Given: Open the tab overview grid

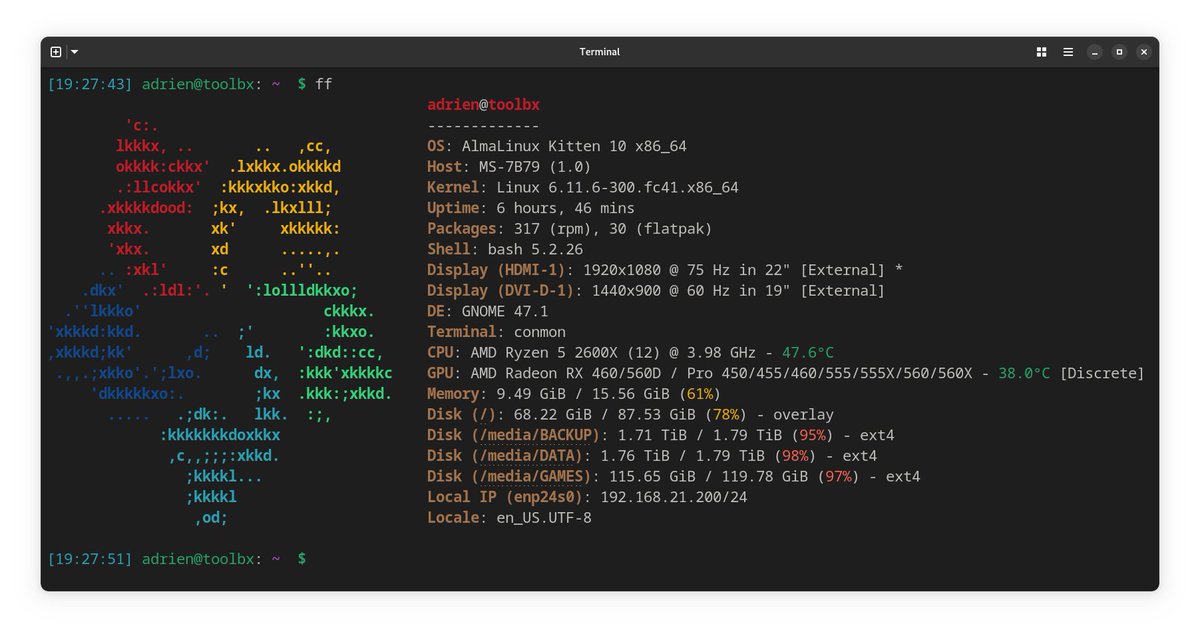Looking at the screenshot, I should click(x=1041, y=52).
